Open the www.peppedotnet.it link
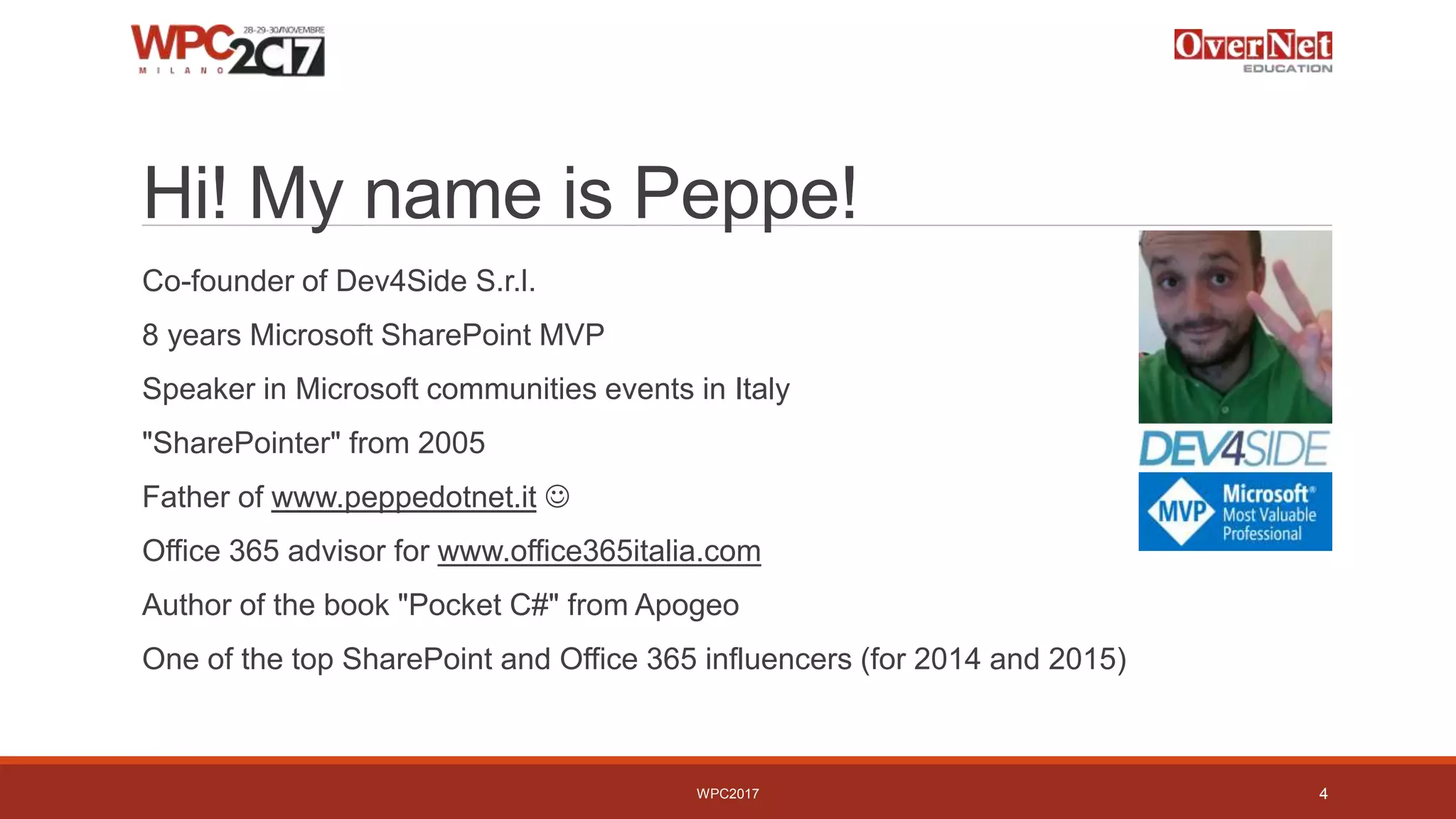The height and width of the screenshot is (819, 1456). [403, 497]
